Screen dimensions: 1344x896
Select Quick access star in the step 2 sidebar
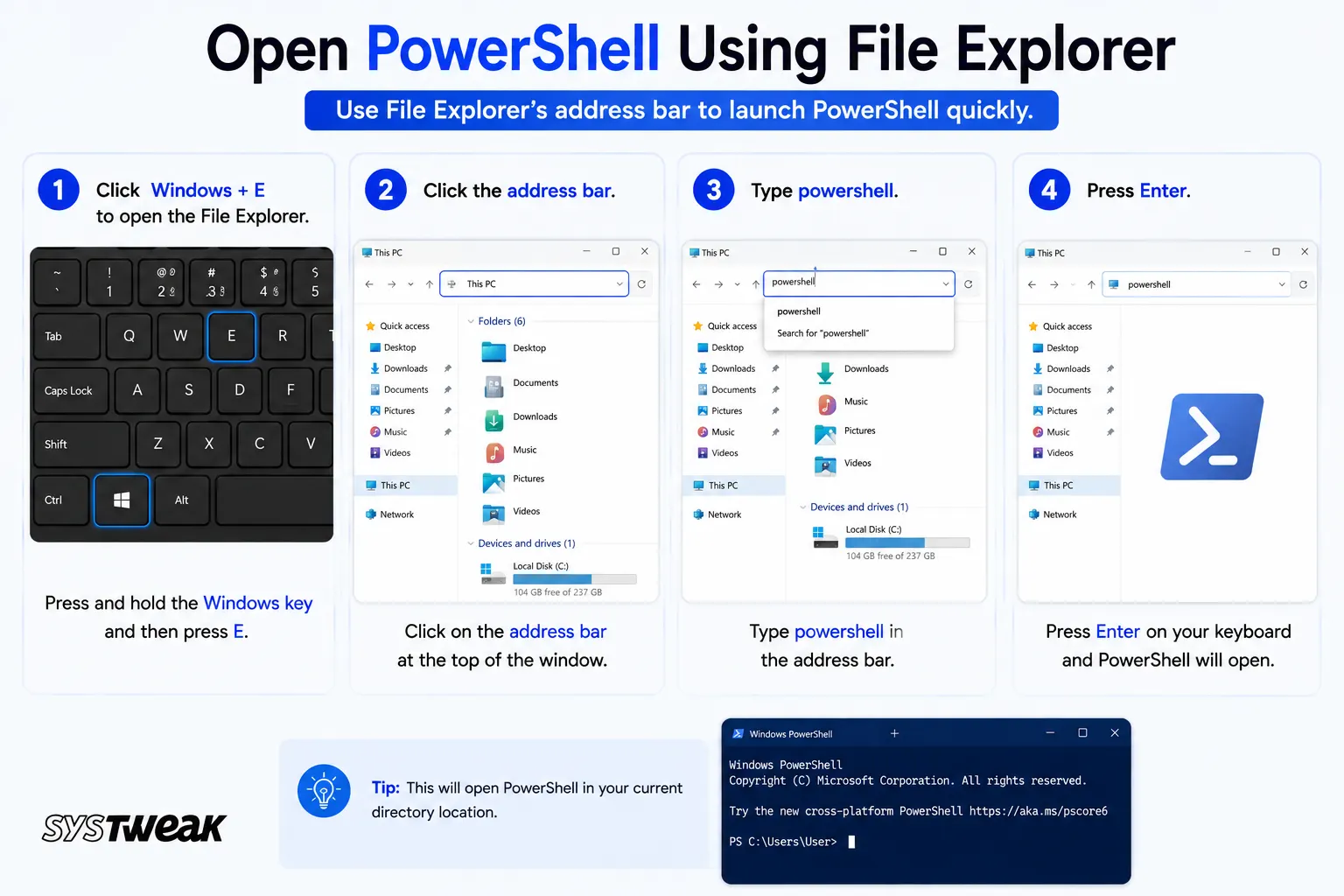click(x=371, y=325)
